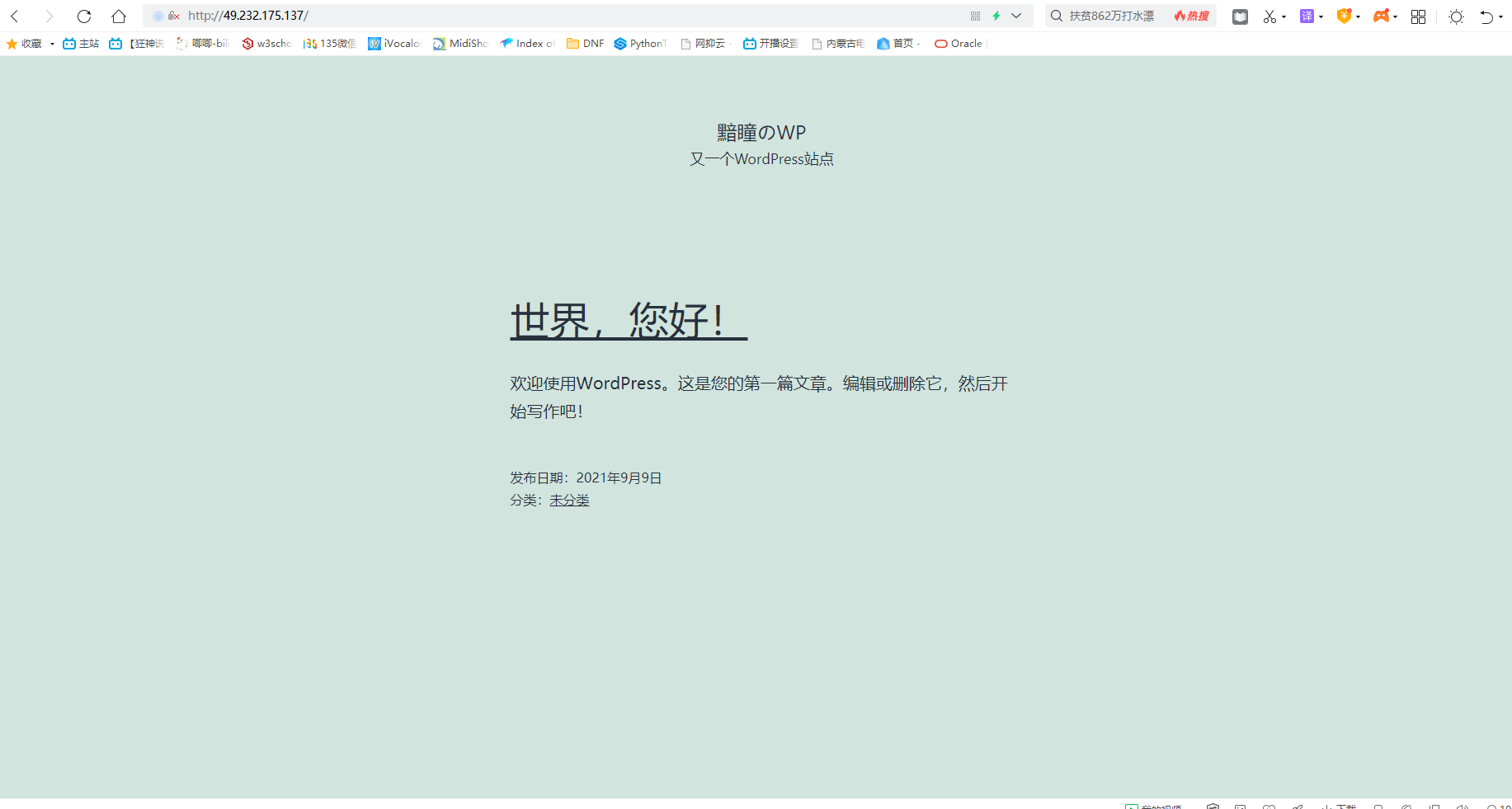This screenshot has width=1512, height=809.
Task: Expand the undo arrow dropdown
Action: pos(1501,17)
